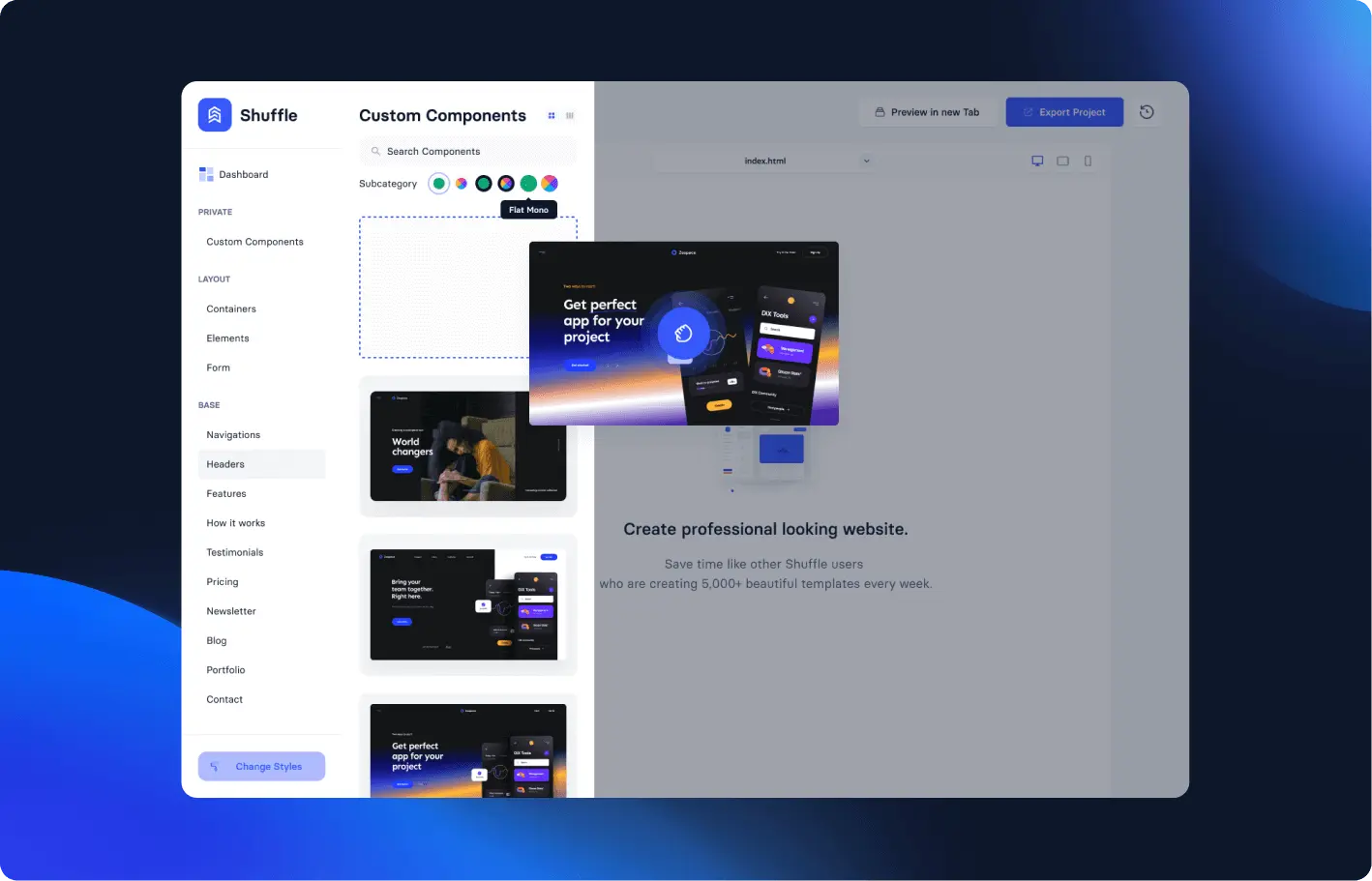Select the dark-outlined green subcategory style
Viewport: 1372px width, 881px height.
coord(484,184)
